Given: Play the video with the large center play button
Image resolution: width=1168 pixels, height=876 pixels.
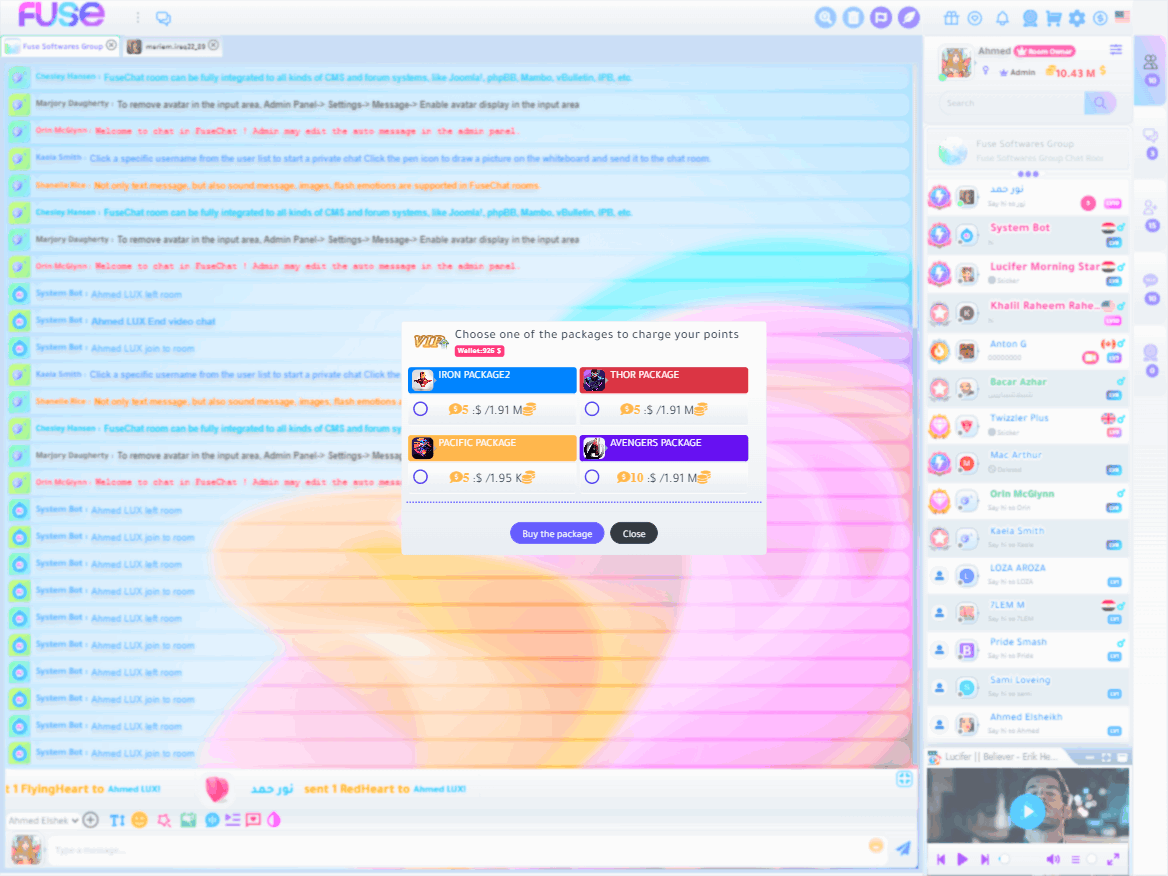Looking at the screenshot, I should tap(1028, 811).
